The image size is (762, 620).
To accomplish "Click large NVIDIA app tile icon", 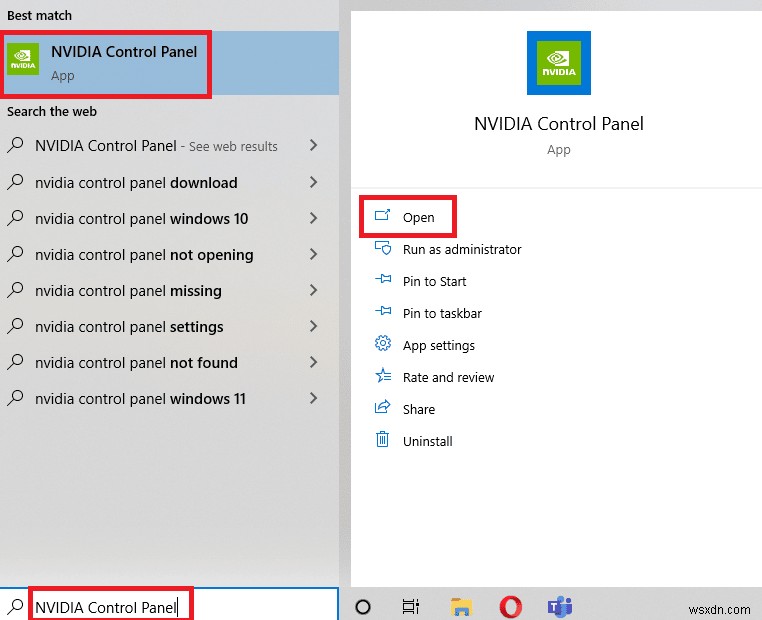I will (x=558, y=63).
